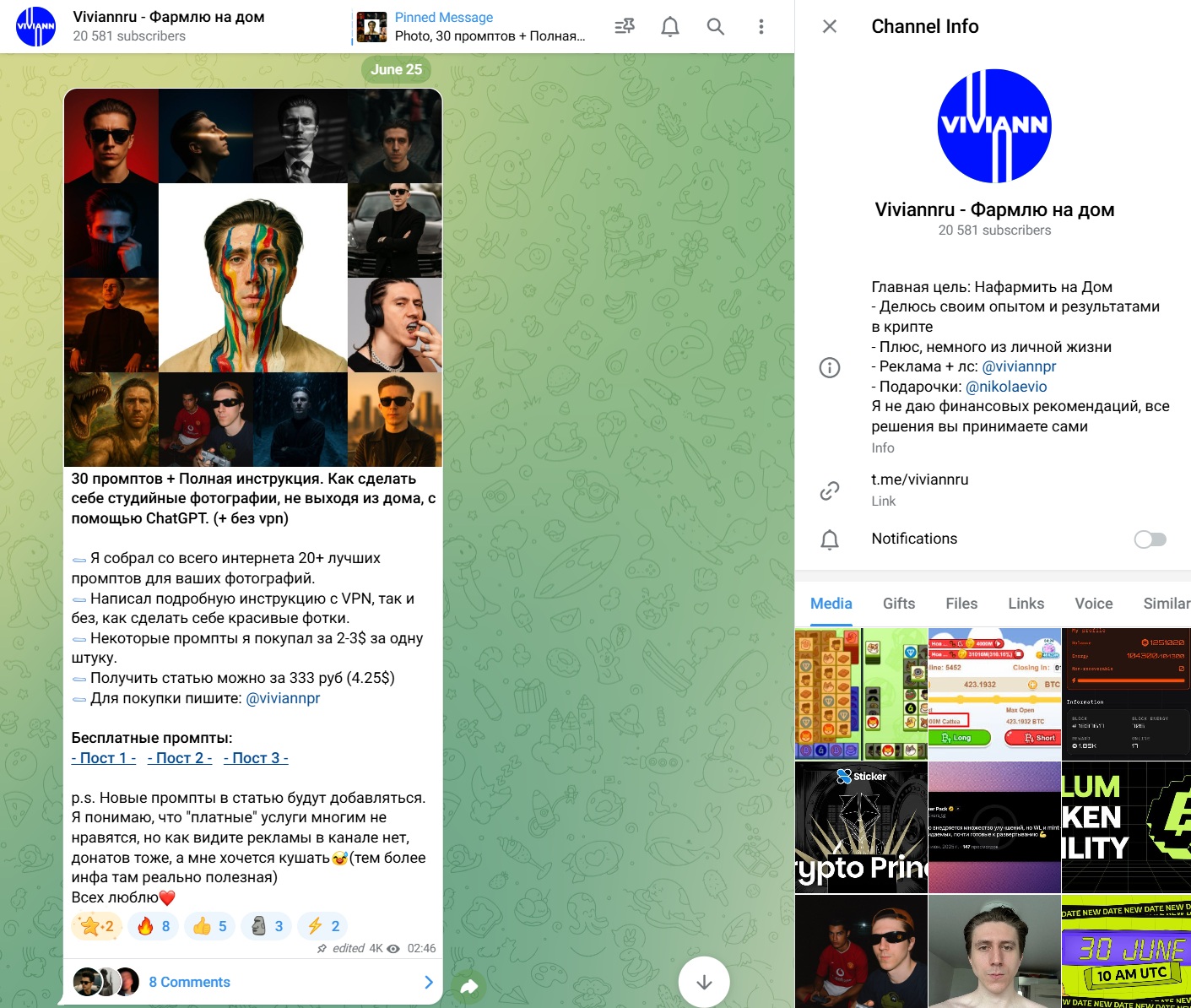Click @viviannpr in Channel Info description
This screenshot has width=1191, height=1008.
click(1020, 366)
